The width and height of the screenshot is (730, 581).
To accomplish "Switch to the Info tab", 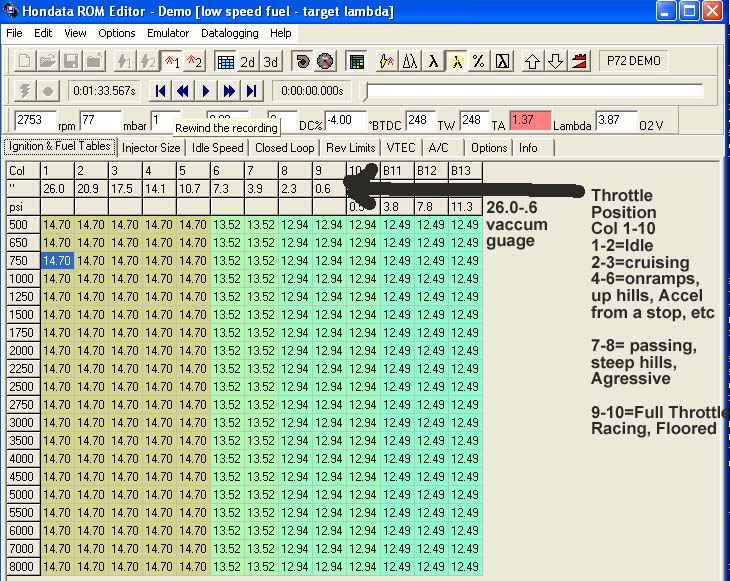I will pyautogui.click(x=528, y=148).
